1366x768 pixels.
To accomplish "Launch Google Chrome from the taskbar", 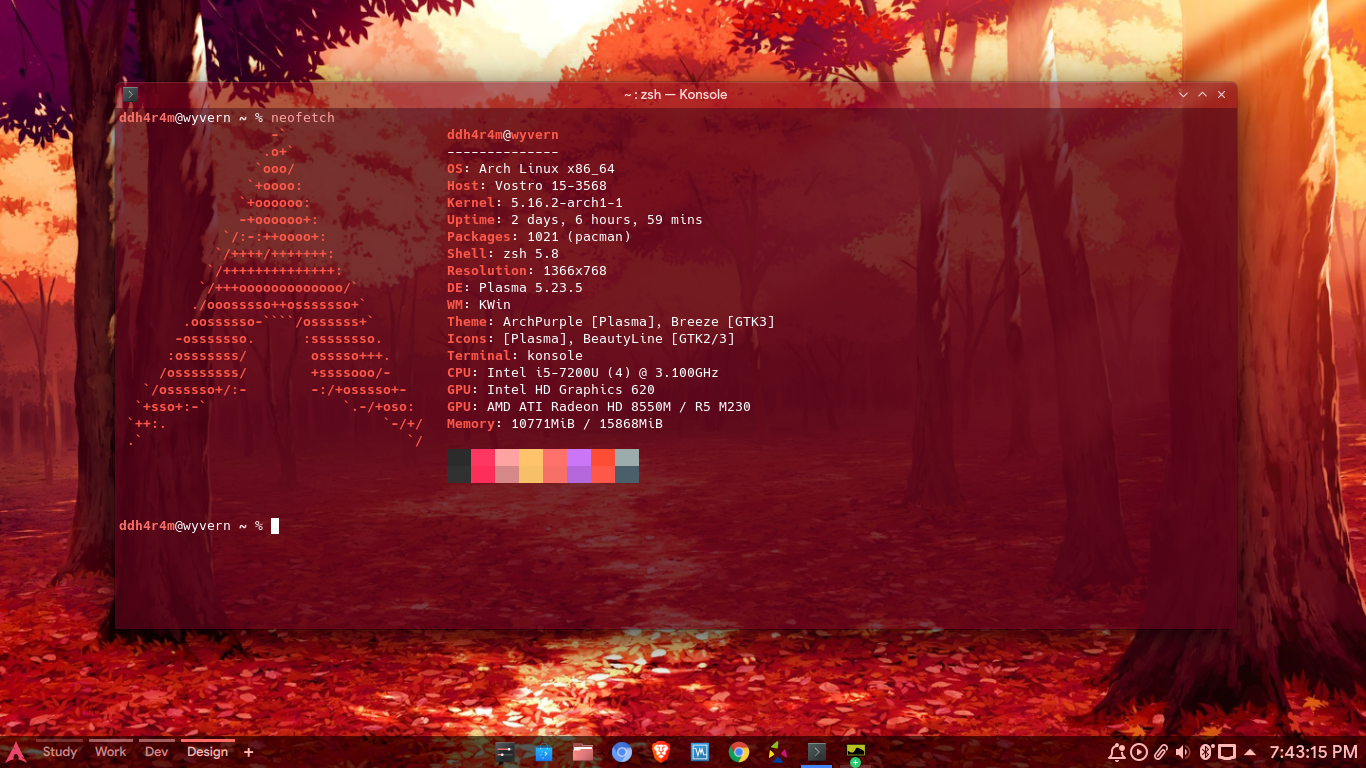I will tap(739, 752).
